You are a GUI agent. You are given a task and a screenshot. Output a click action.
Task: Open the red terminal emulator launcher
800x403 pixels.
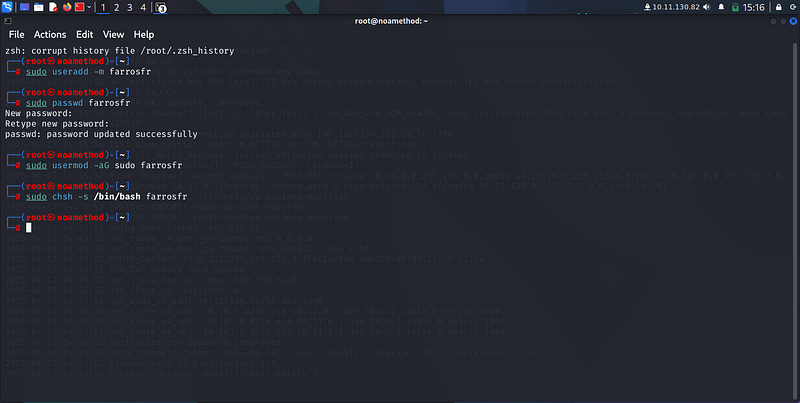tap(80, 7)
